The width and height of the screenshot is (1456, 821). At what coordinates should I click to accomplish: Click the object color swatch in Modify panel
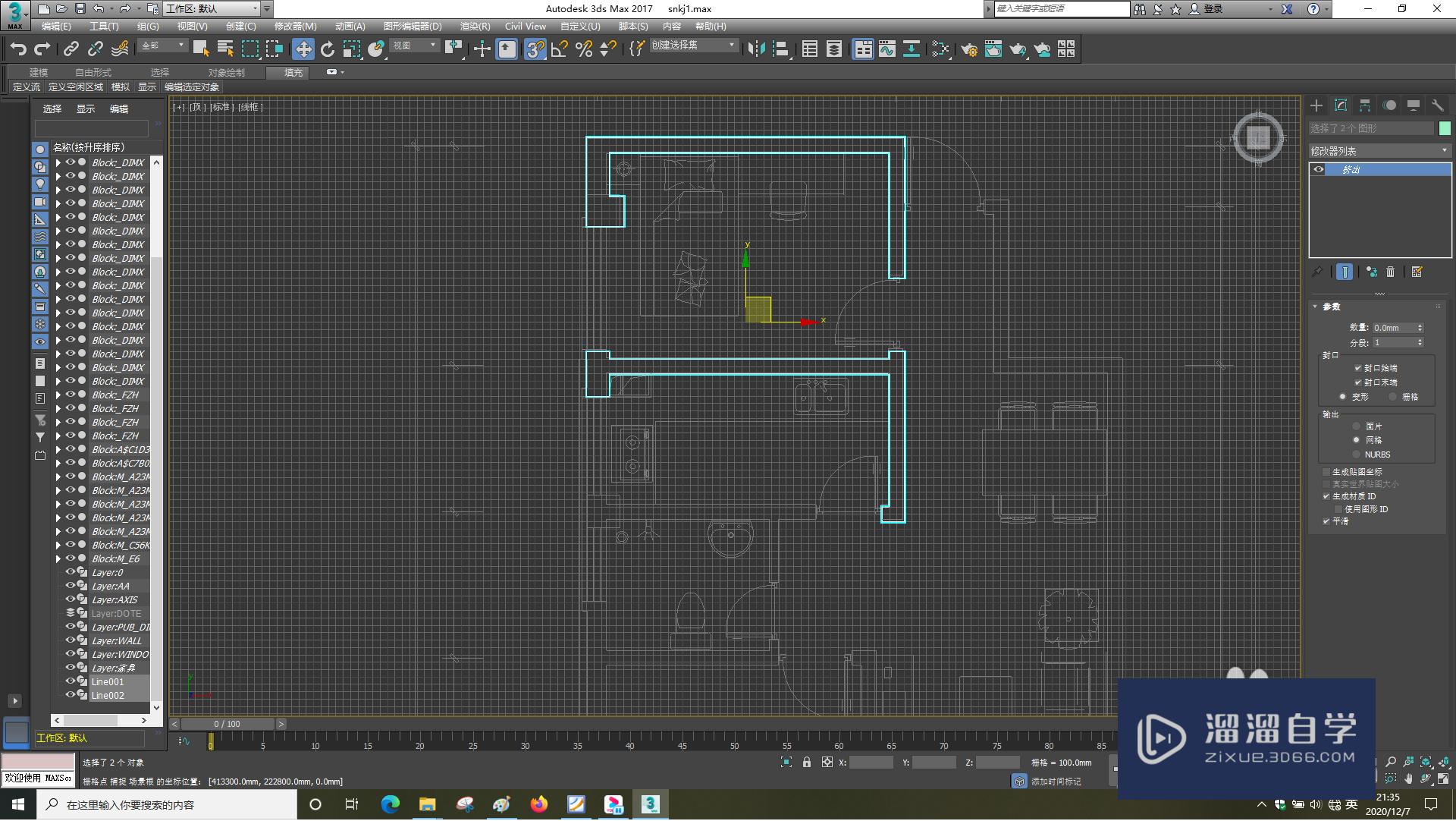1445,128
